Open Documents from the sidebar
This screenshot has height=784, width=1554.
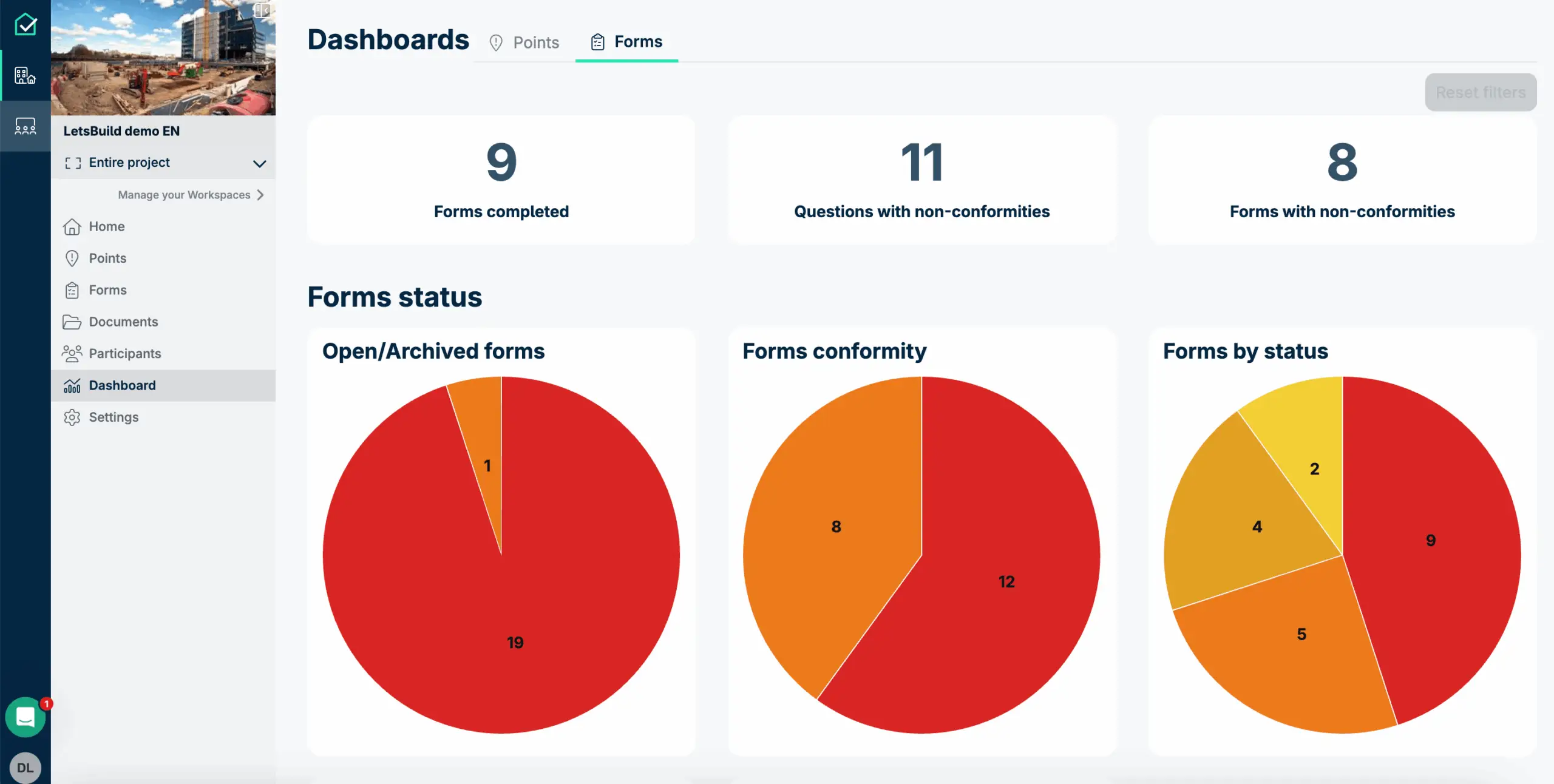coord(123,322)
